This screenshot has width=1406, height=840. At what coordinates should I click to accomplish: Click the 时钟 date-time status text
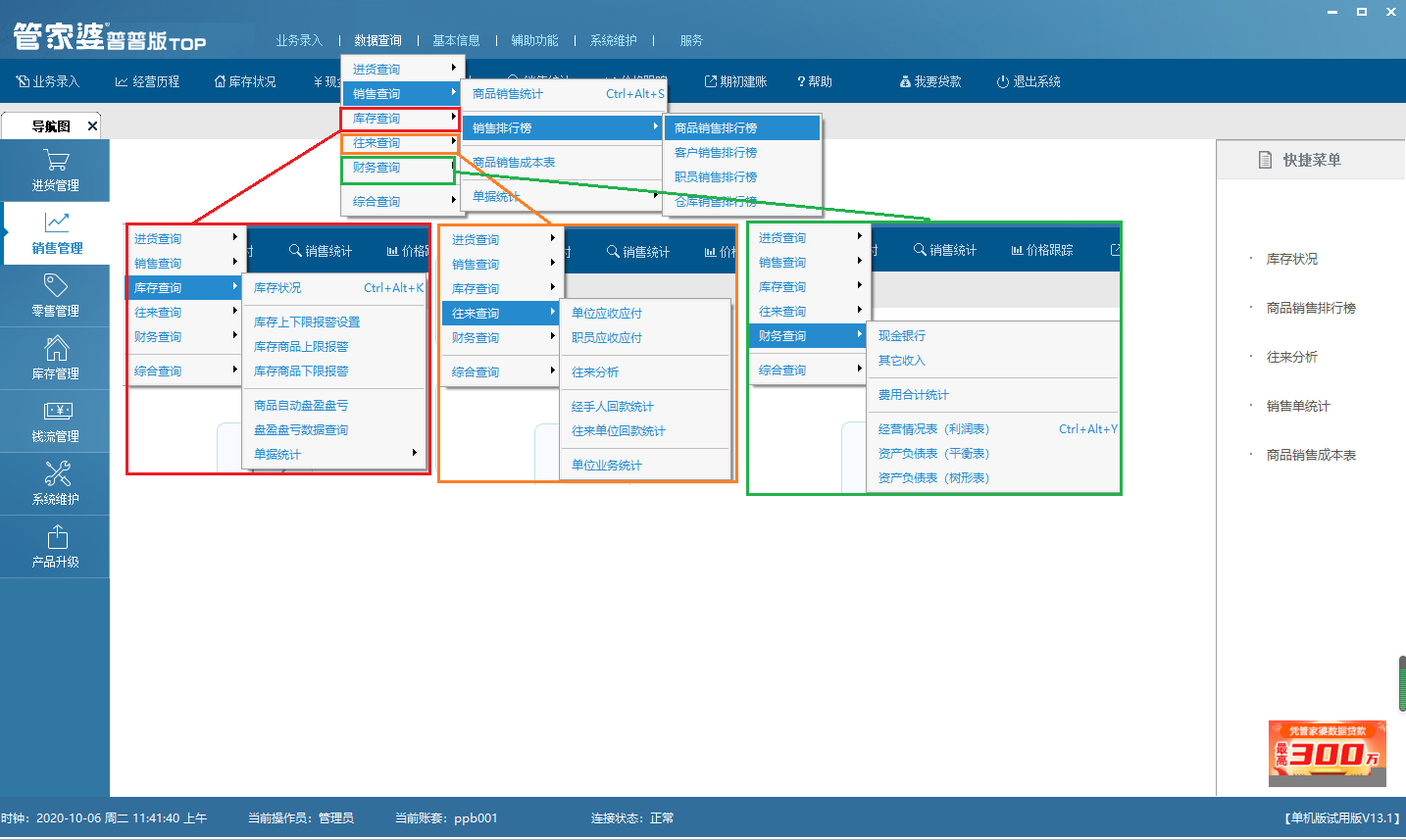click(104, 817)
